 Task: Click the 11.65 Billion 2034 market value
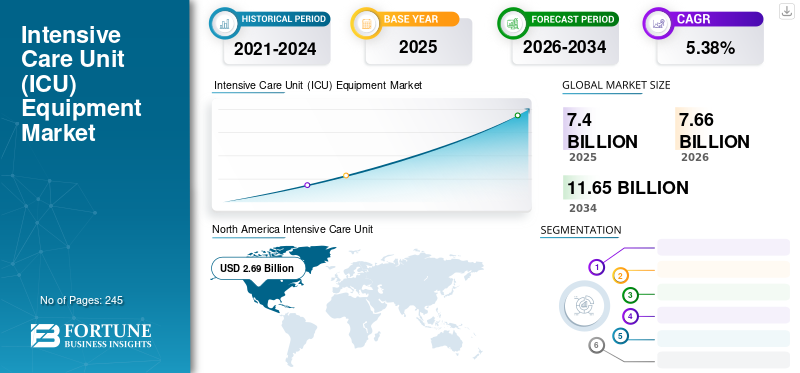click(628, 188)
